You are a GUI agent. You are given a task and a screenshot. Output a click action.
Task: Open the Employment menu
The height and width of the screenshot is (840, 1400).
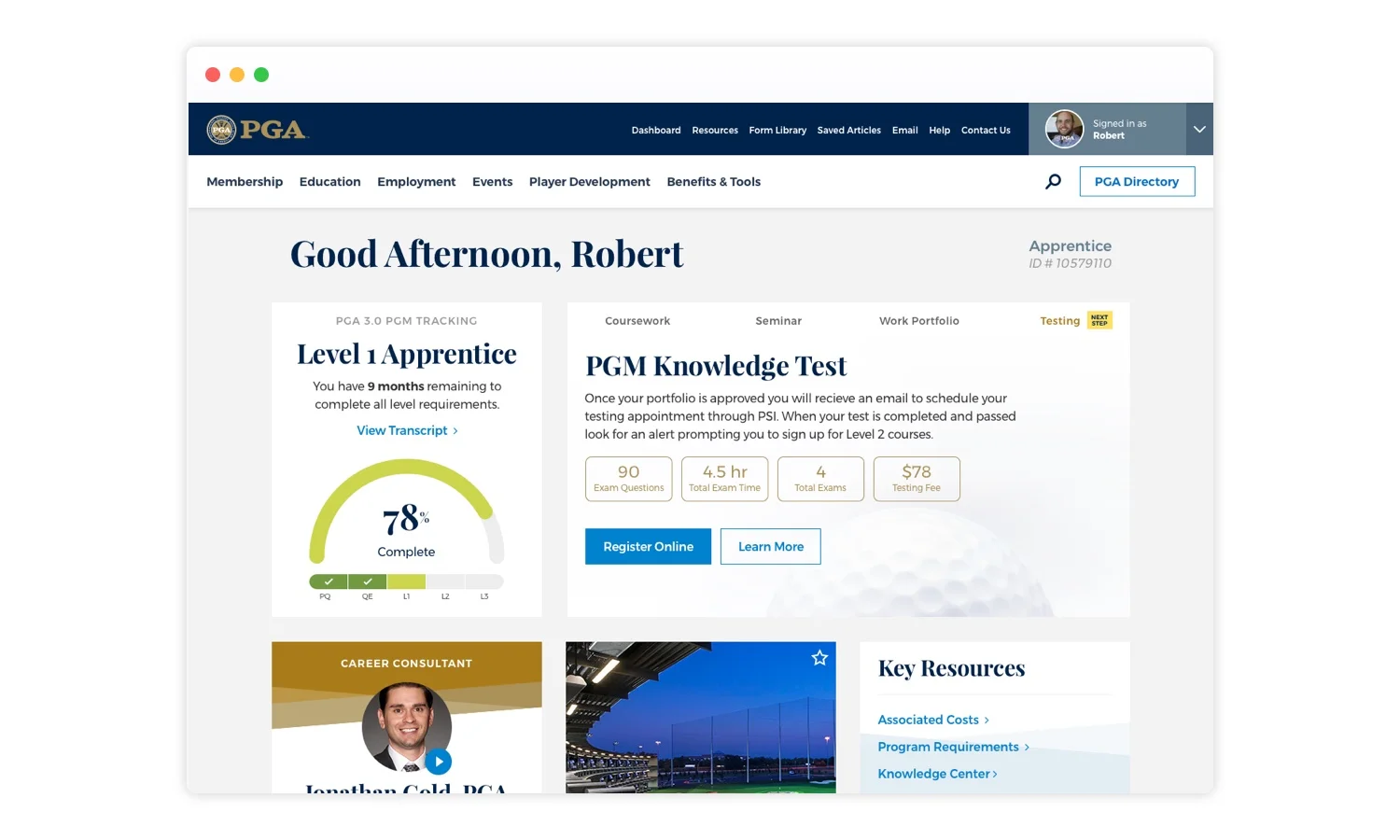(416, 182)
